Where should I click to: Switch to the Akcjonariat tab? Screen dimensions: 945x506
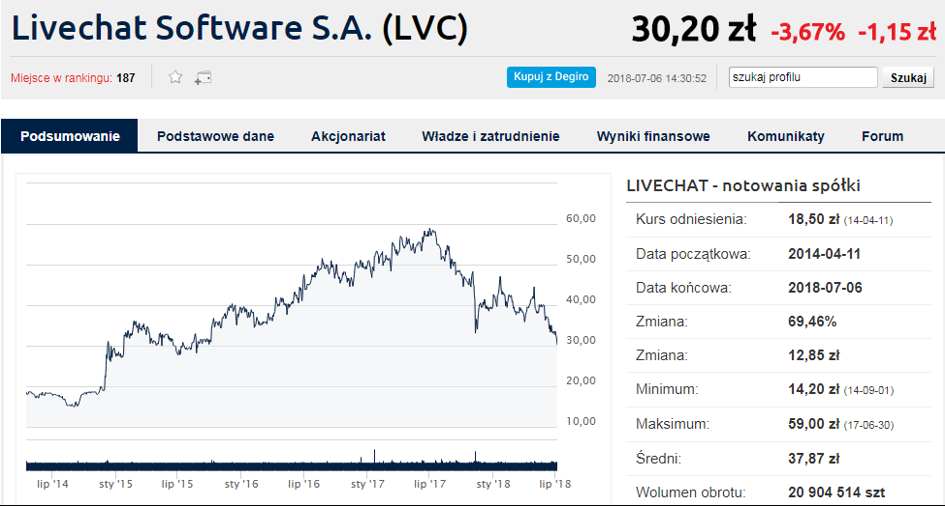[348, 137]
